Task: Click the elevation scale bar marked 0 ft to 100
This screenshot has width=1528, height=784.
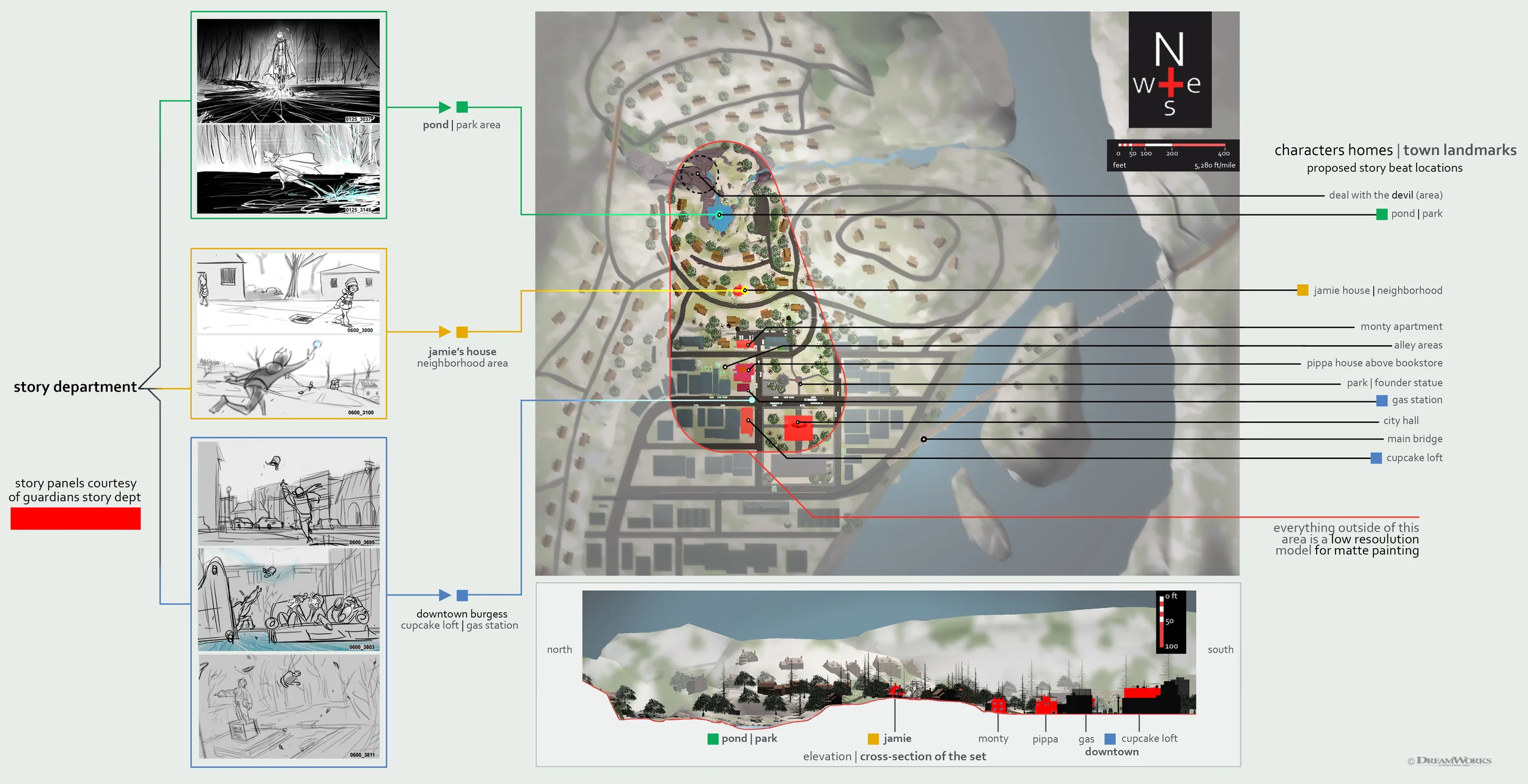Action: [1171, 621]
